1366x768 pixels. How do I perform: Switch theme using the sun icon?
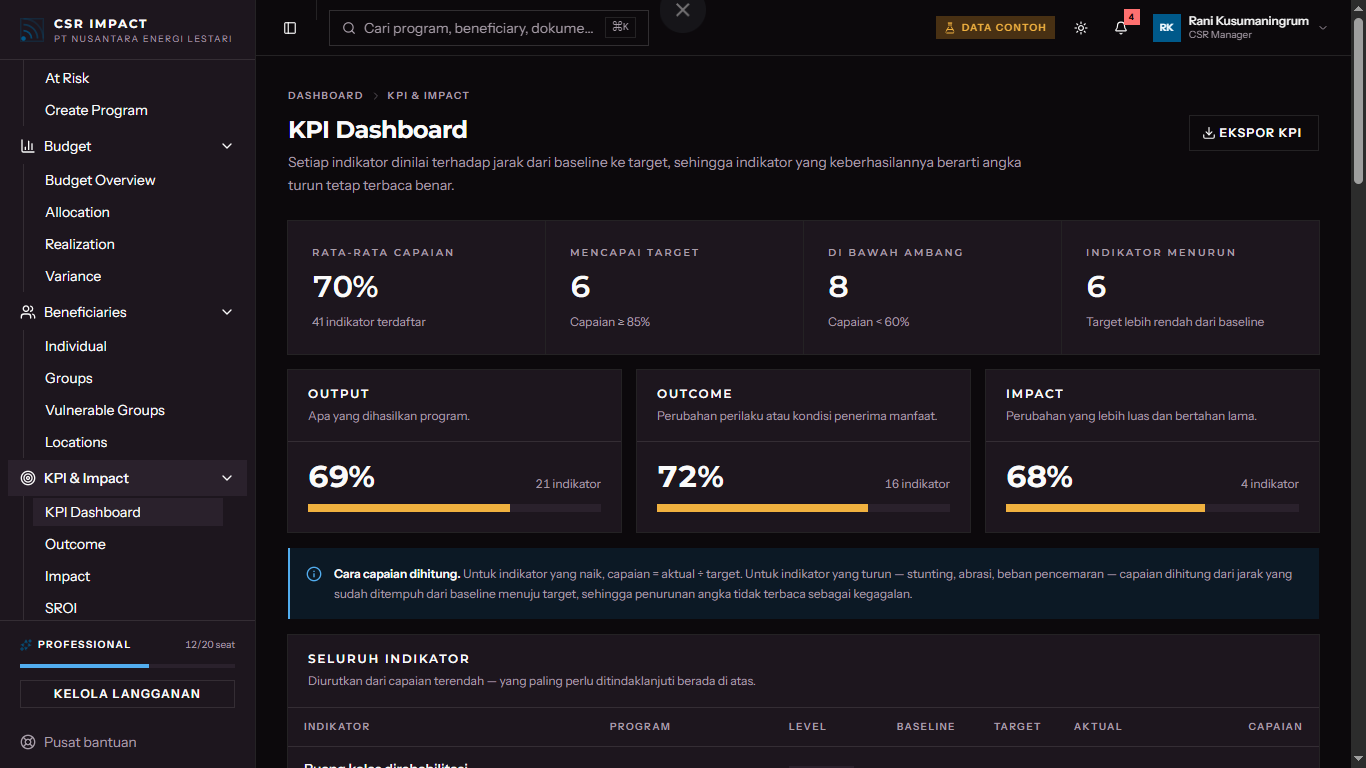click(1081, 28)
